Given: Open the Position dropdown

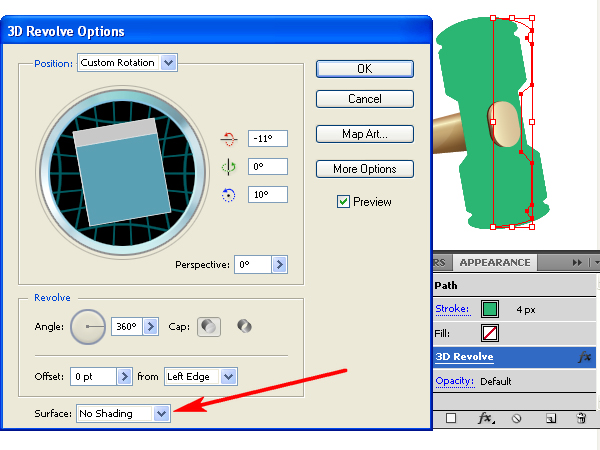Looking at the screenshot, I should (x=168, y=63).
